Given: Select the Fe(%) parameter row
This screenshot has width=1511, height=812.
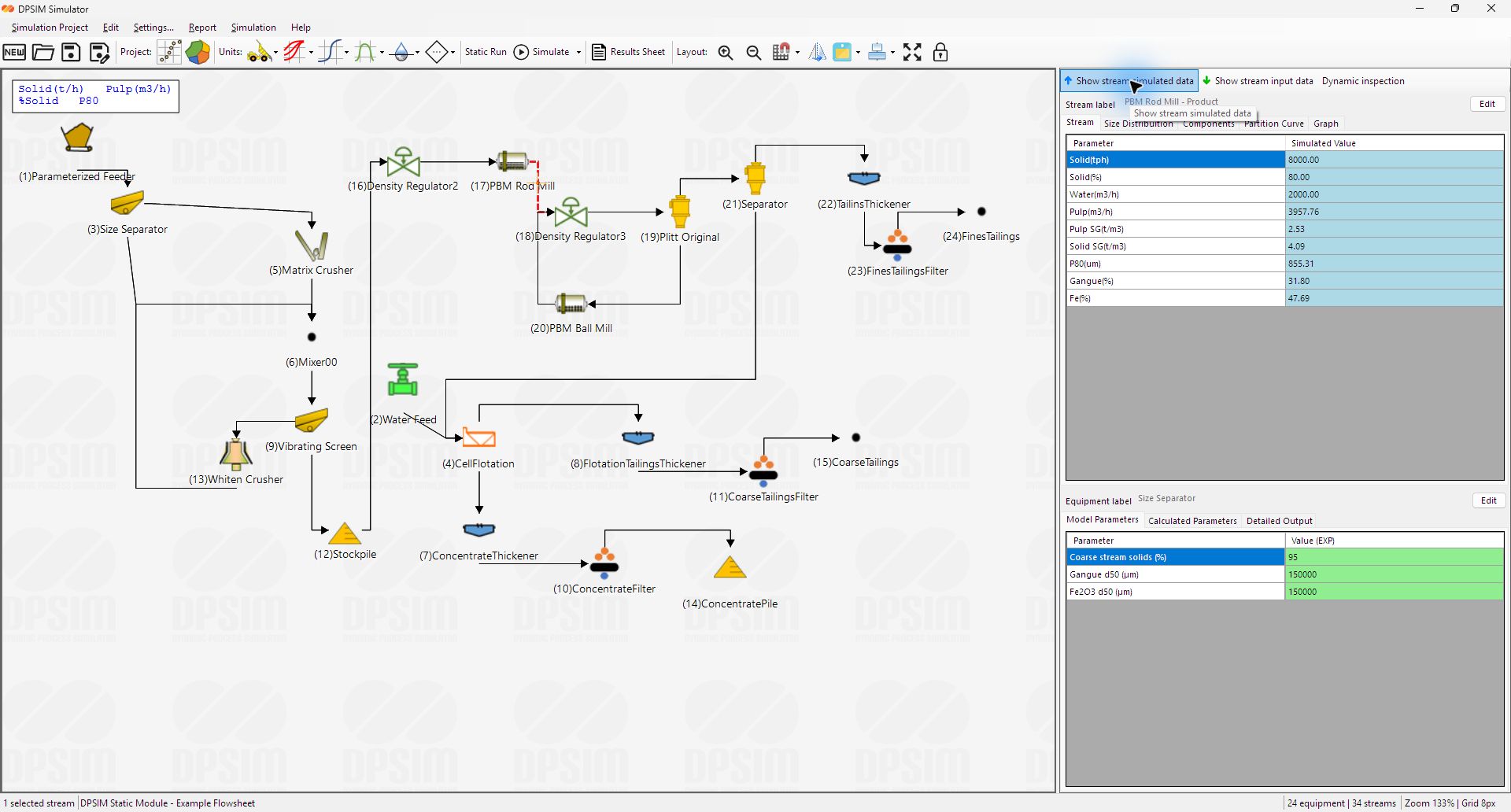Looking at the screenshot, I should click(x=1285, y=298).
